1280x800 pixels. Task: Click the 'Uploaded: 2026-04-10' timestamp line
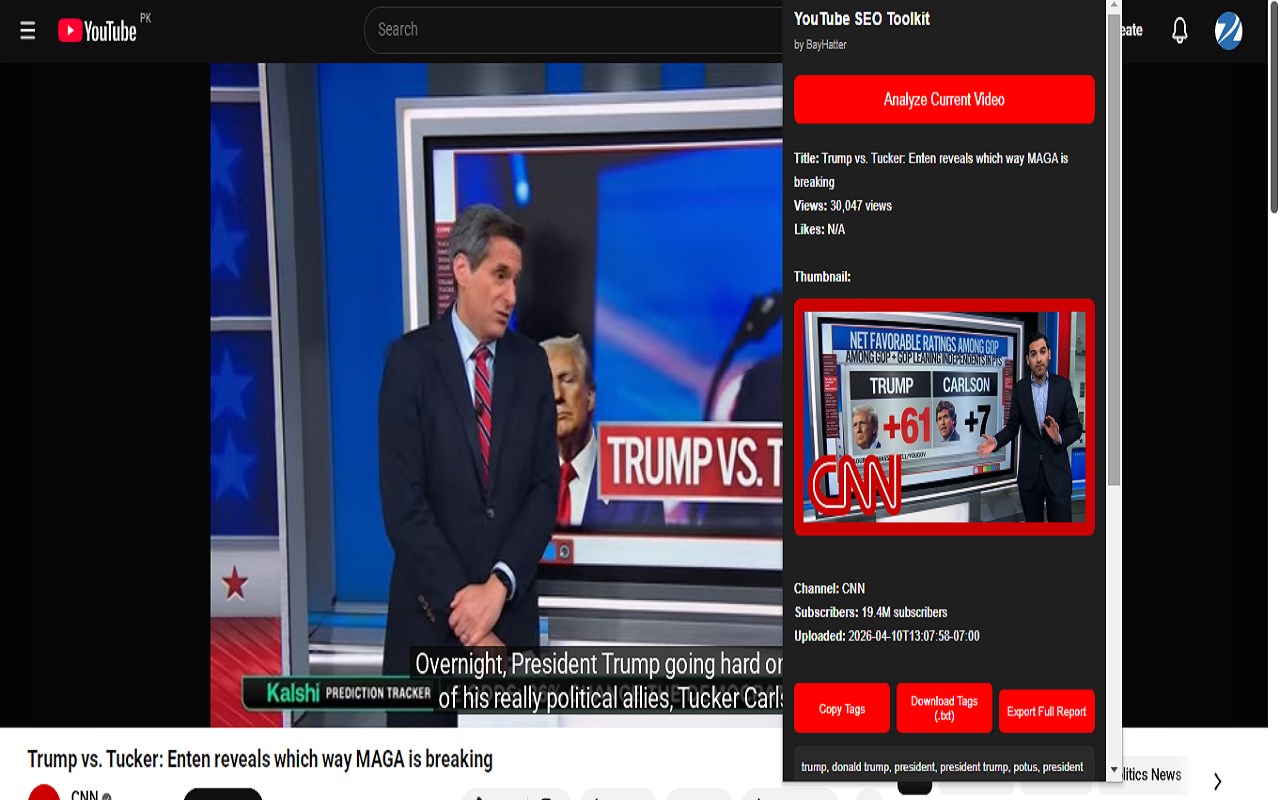pyautogui.click(x=887, y=636)
